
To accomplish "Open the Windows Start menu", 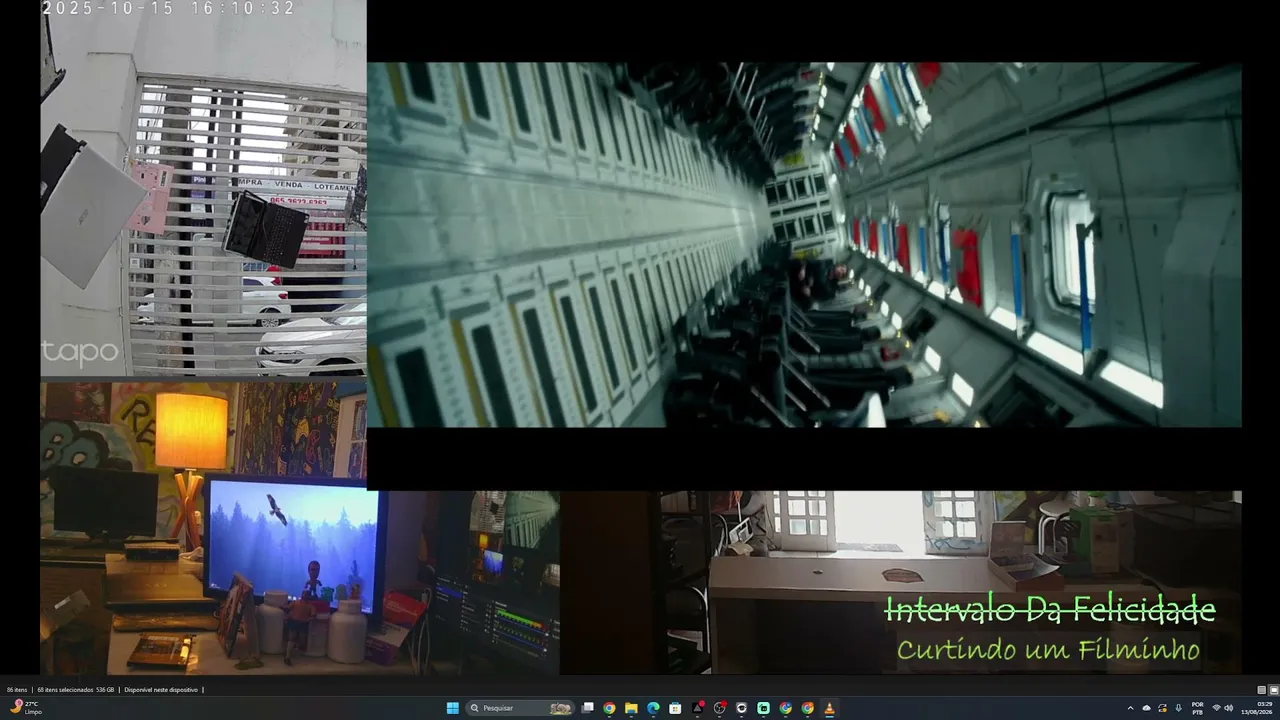I will pos(452,708).
